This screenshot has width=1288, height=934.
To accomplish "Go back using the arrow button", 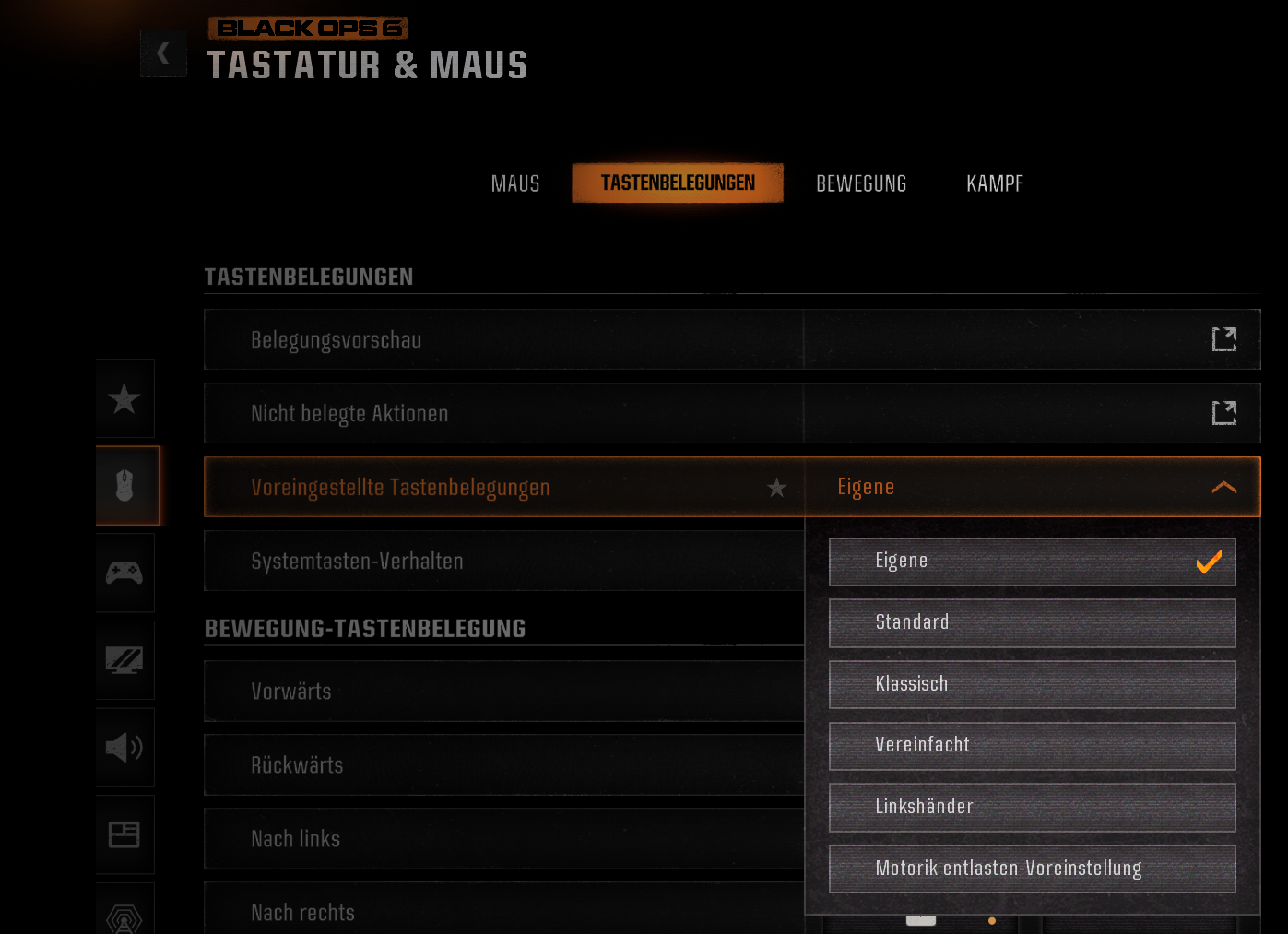I will point(163,53).
